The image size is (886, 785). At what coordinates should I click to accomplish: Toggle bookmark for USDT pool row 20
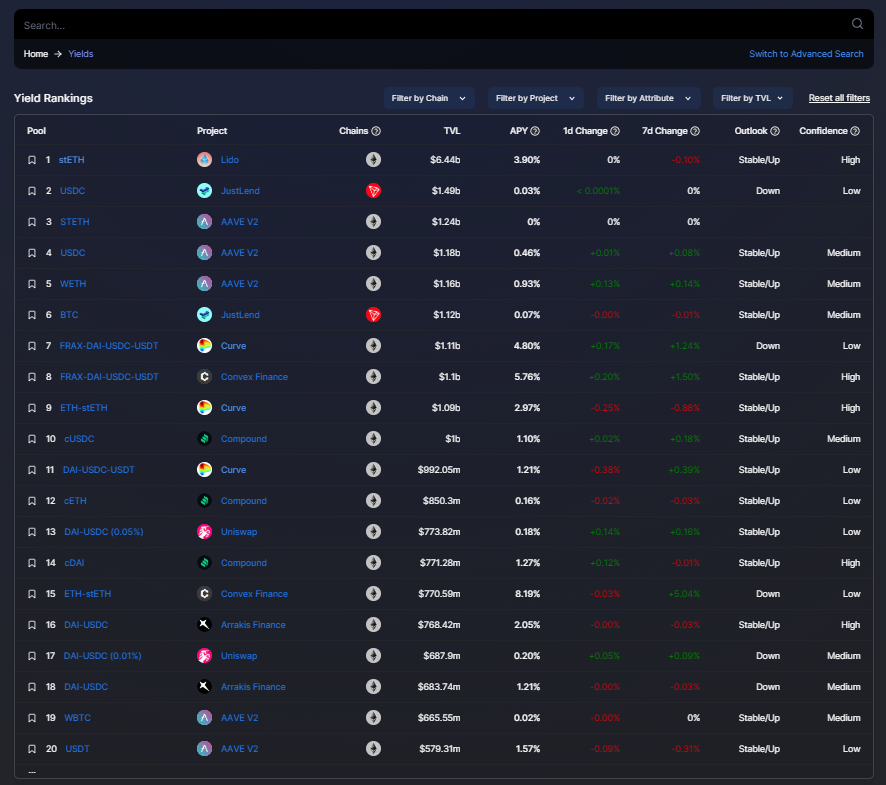[x=32, y=749]
